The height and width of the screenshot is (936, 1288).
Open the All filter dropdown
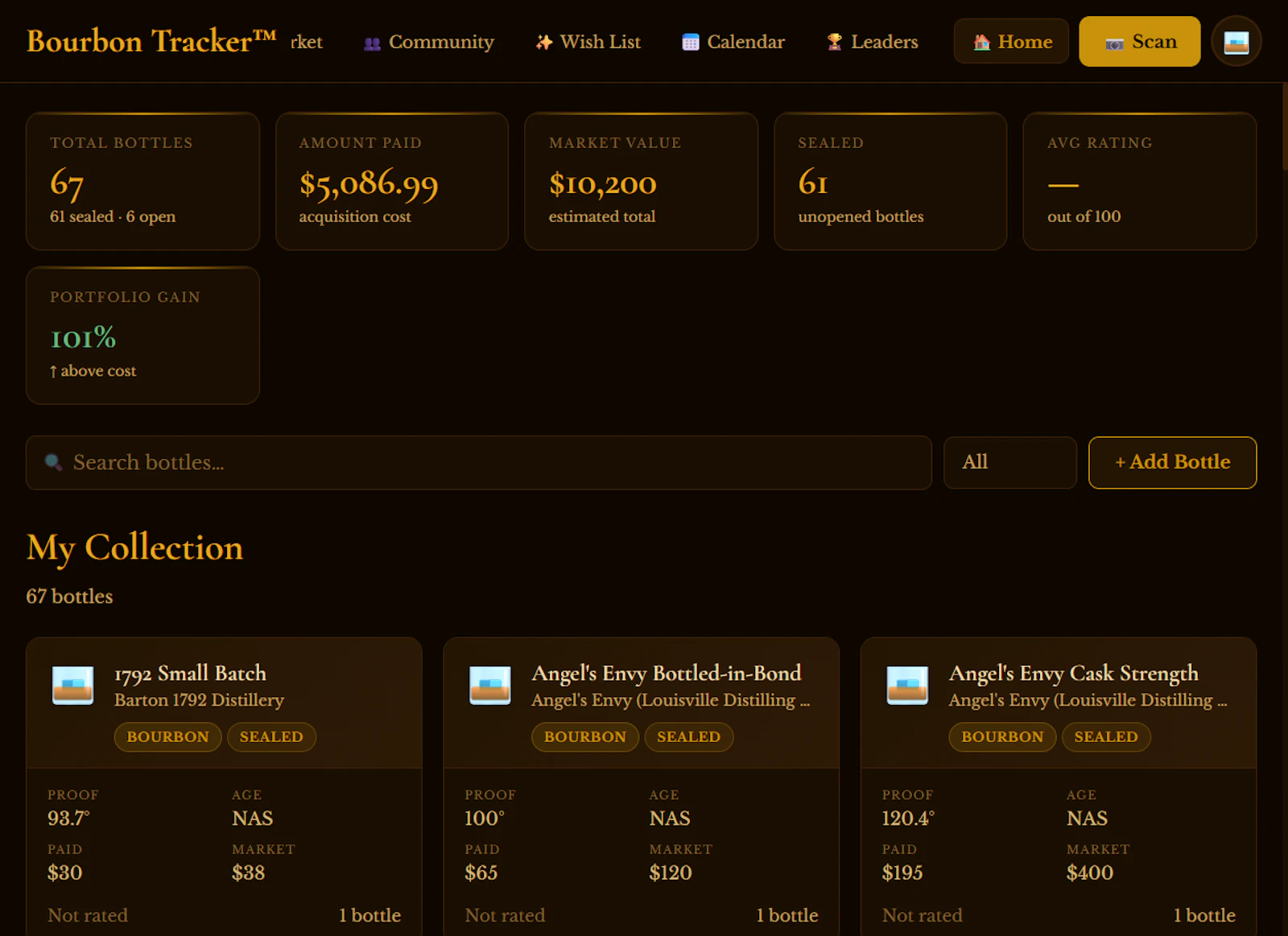(1010, 463)
